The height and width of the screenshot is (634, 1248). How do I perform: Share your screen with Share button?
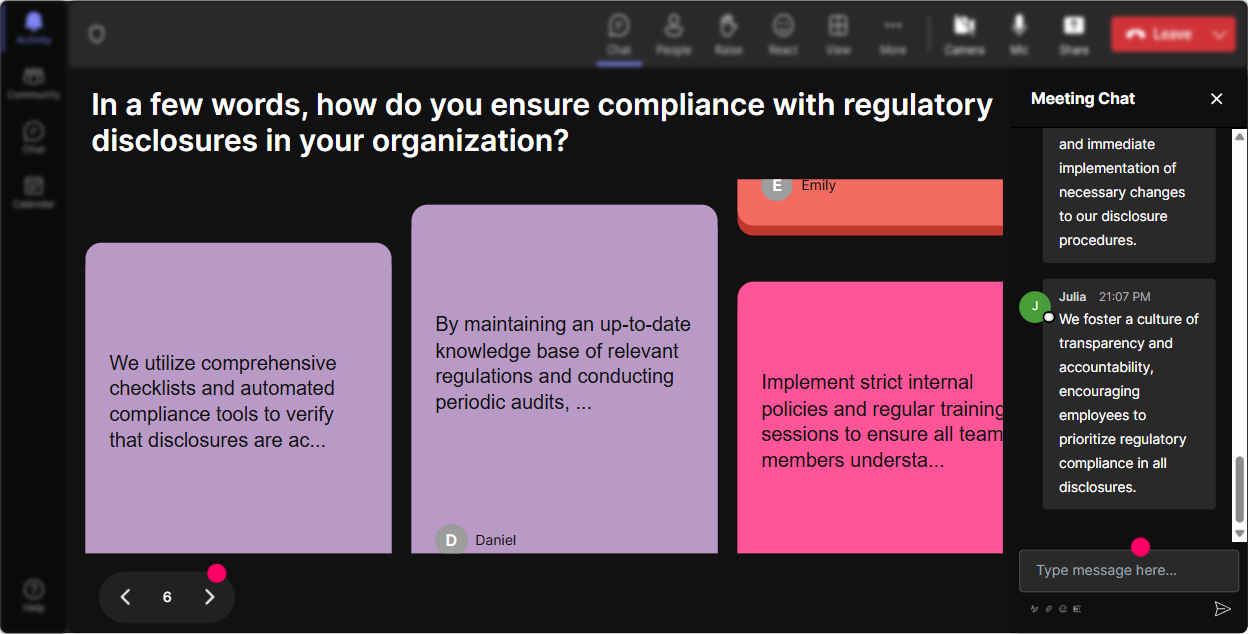click(1074, 33)
